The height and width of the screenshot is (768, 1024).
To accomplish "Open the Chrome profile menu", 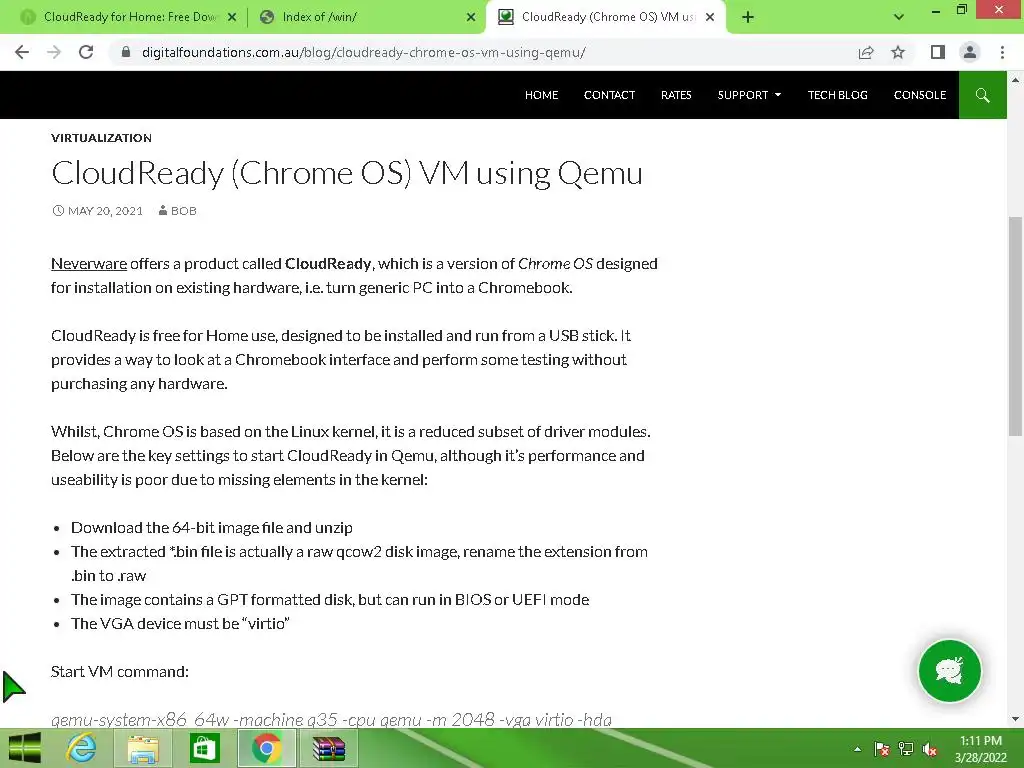I will click(x=970, y=52).
